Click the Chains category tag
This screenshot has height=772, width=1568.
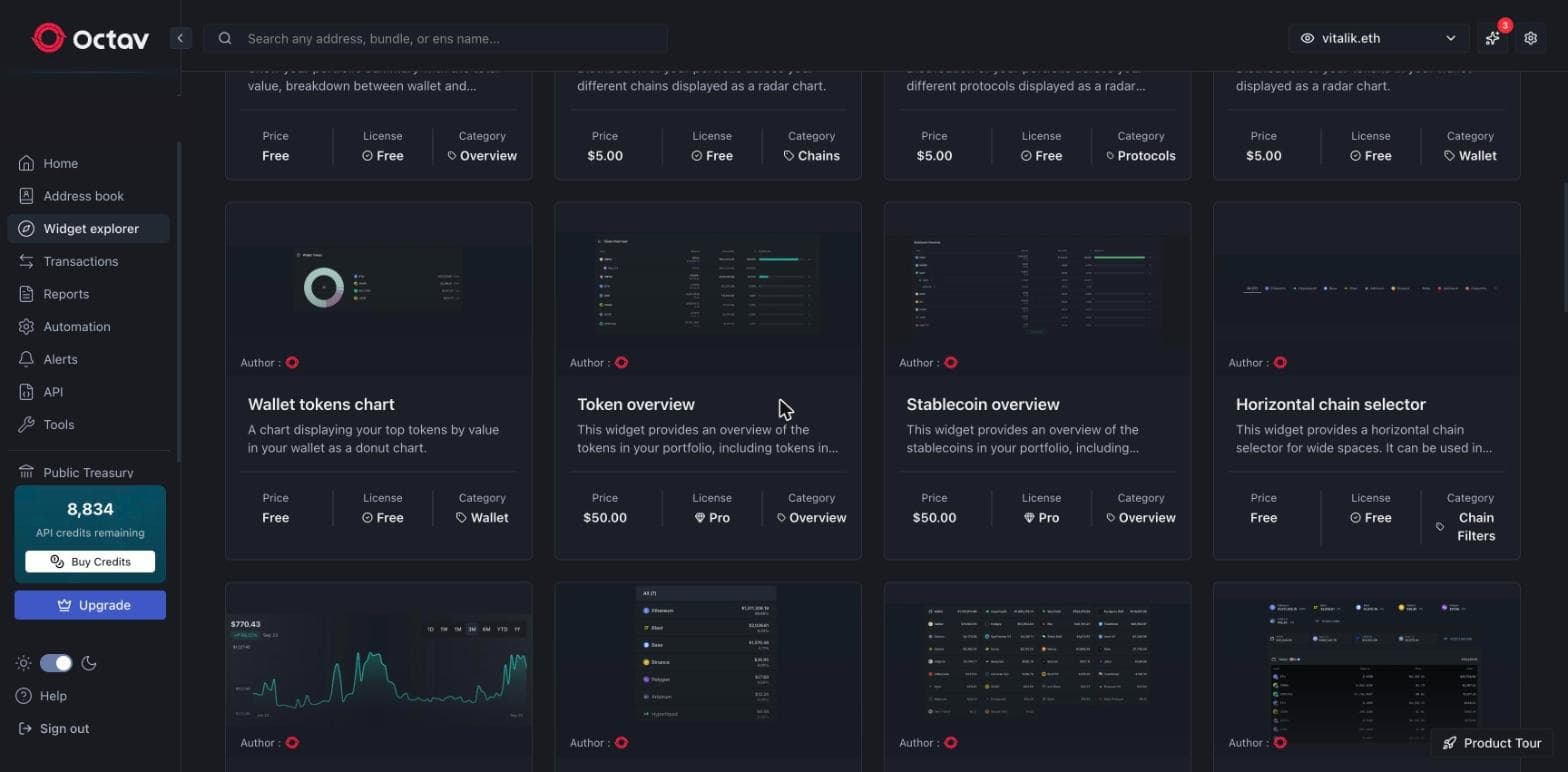(811, 156)
